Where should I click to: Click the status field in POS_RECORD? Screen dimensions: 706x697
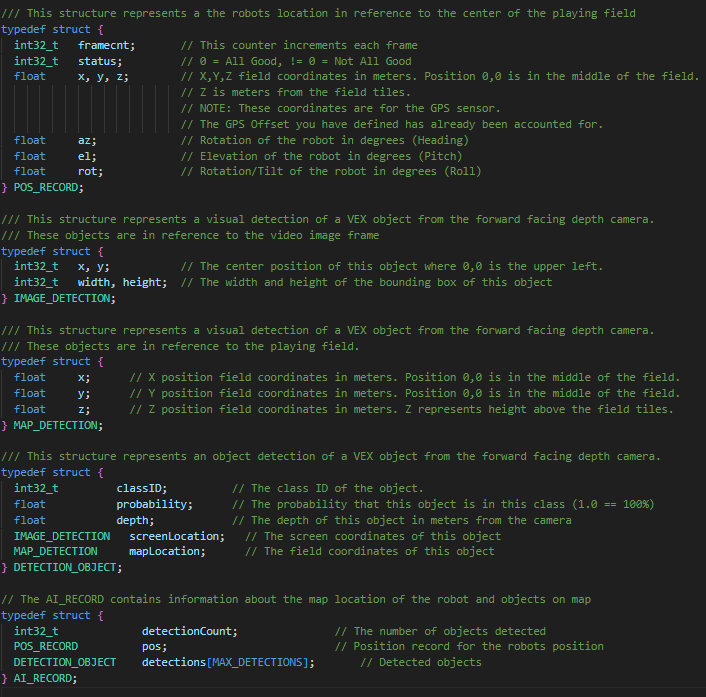pyautogui.click(x=100, y=61)
